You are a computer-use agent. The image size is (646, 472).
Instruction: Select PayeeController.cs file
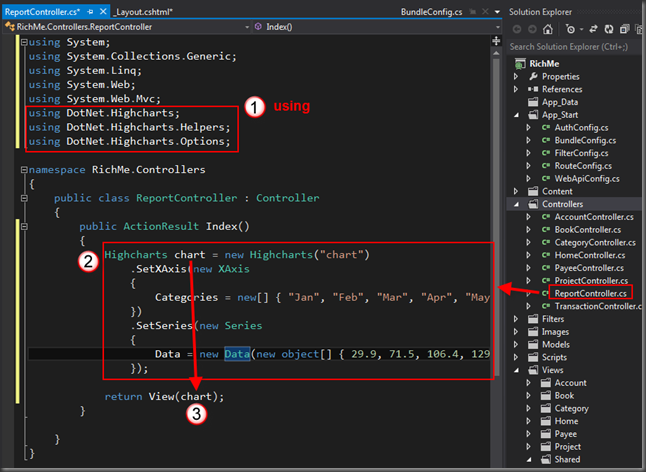click(x=589, y=268)
